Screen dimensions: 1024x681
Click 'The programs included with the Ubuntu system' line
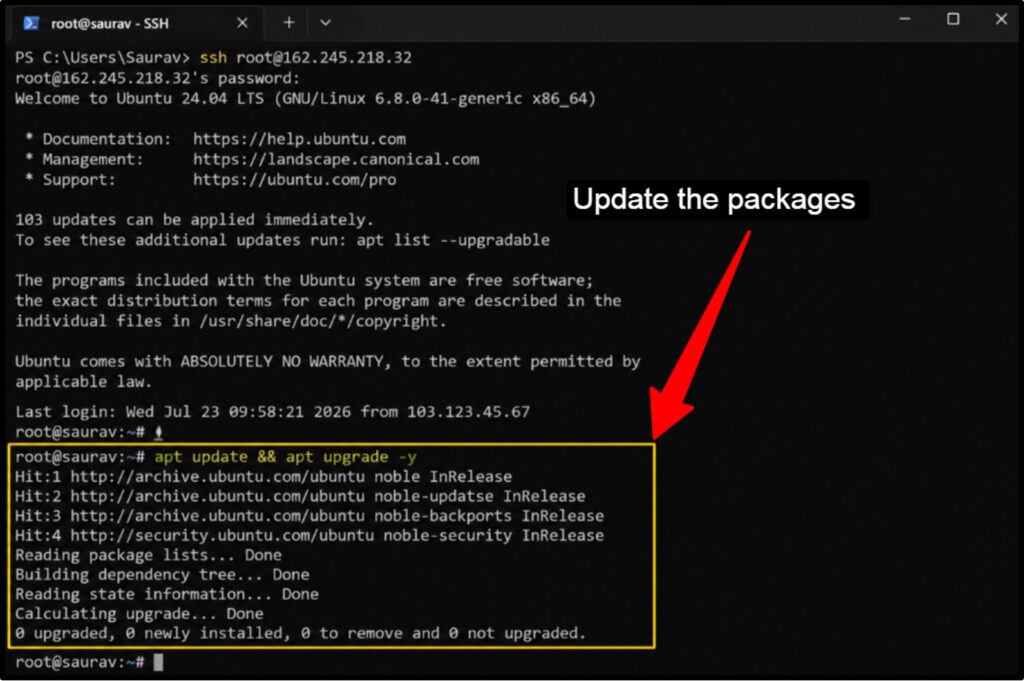coord(304,281)
